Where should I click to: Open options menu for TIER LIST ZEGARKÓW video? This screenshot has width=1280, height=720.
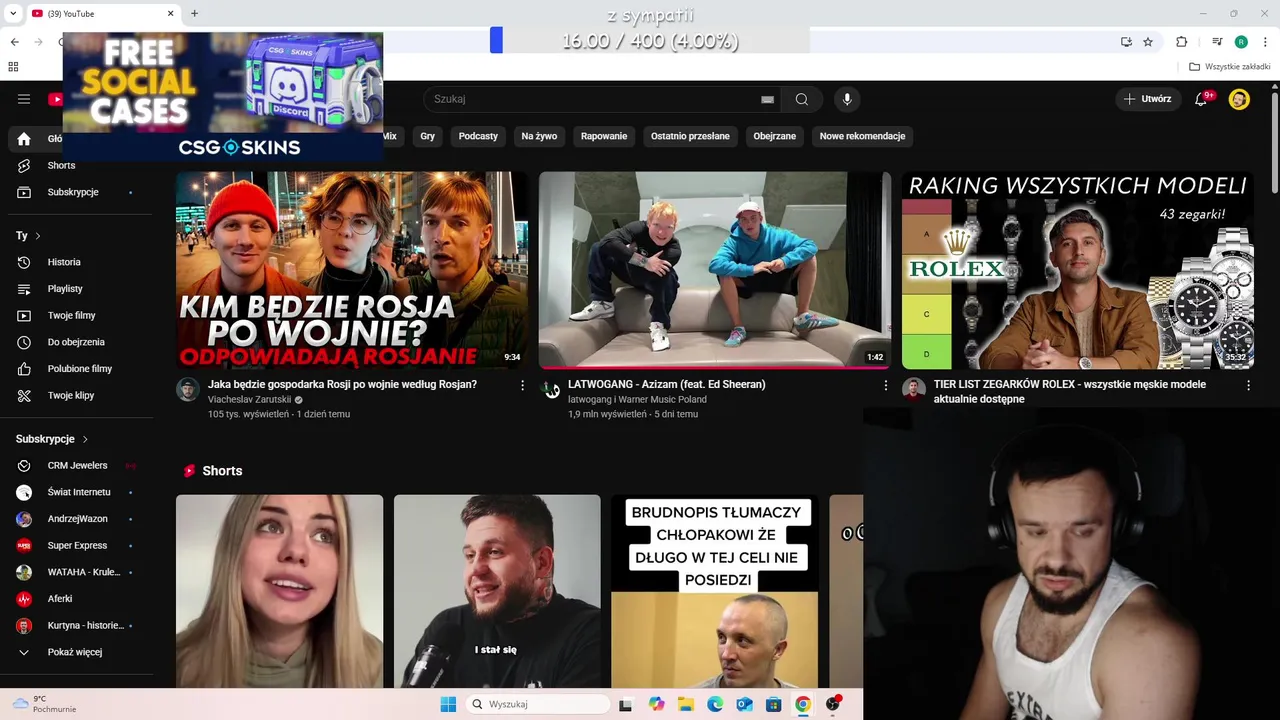pos(1248,385)
